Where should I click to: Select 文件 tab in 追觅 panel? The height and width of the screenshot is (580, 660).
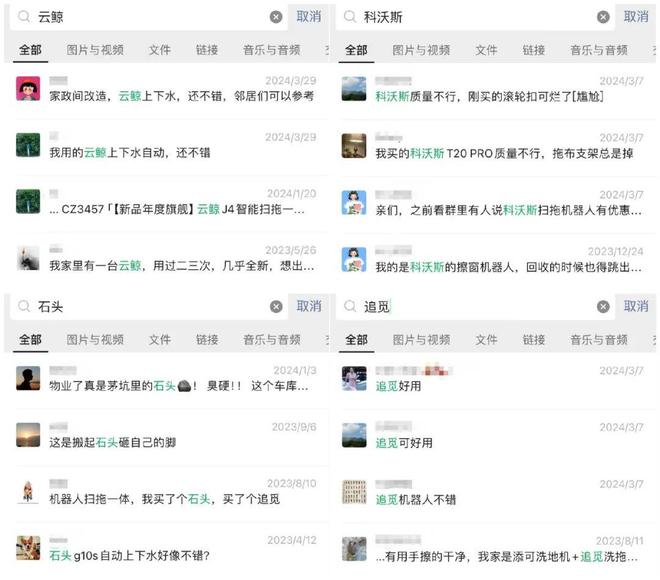point(486,340)
